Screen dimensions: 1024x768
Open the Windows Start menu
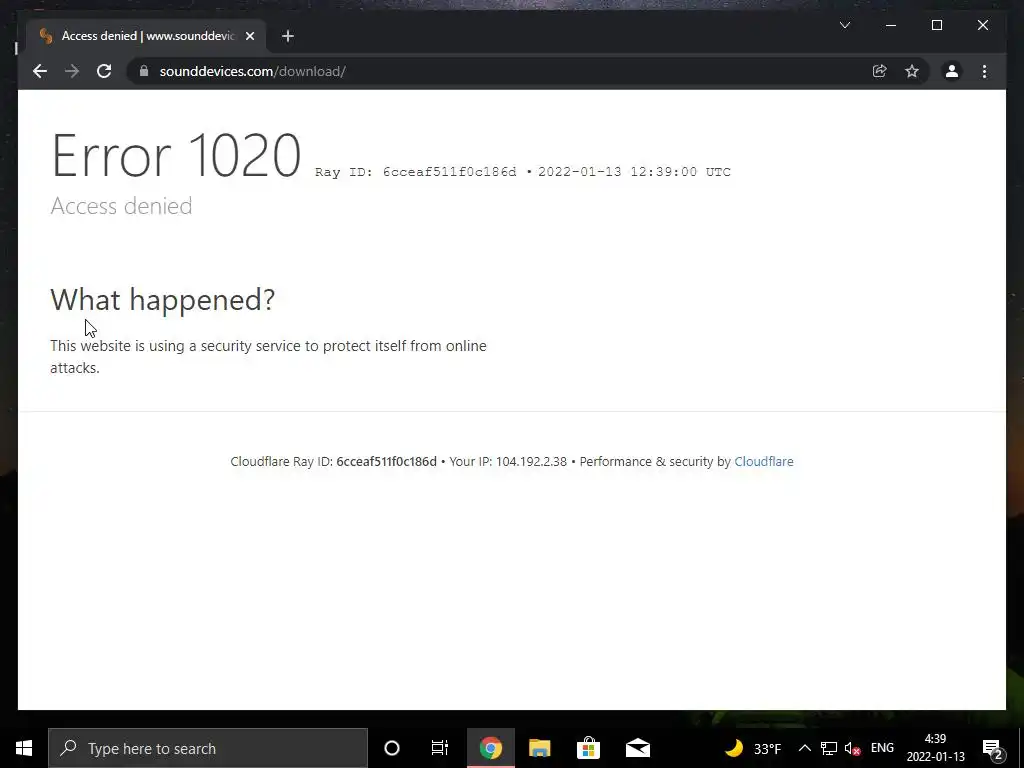coord(24,748)
